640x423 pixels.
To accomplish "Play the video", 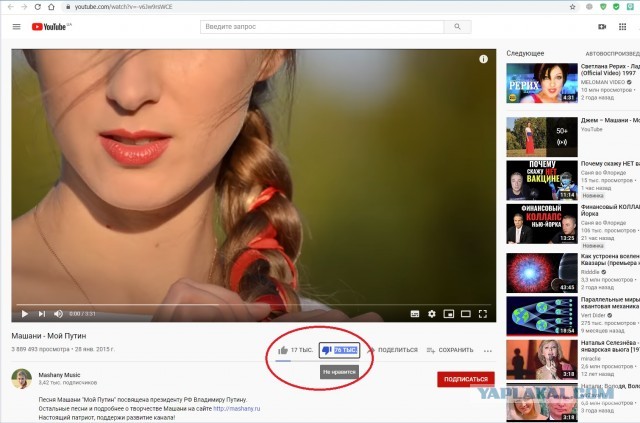I will point(24,314).
